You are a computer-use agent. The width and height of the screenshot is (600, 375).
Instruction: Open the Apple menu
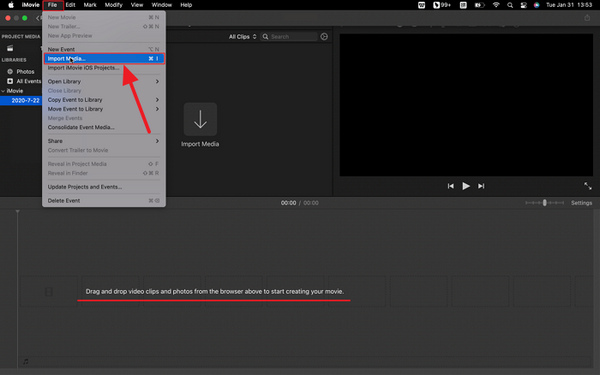point(11,5)
